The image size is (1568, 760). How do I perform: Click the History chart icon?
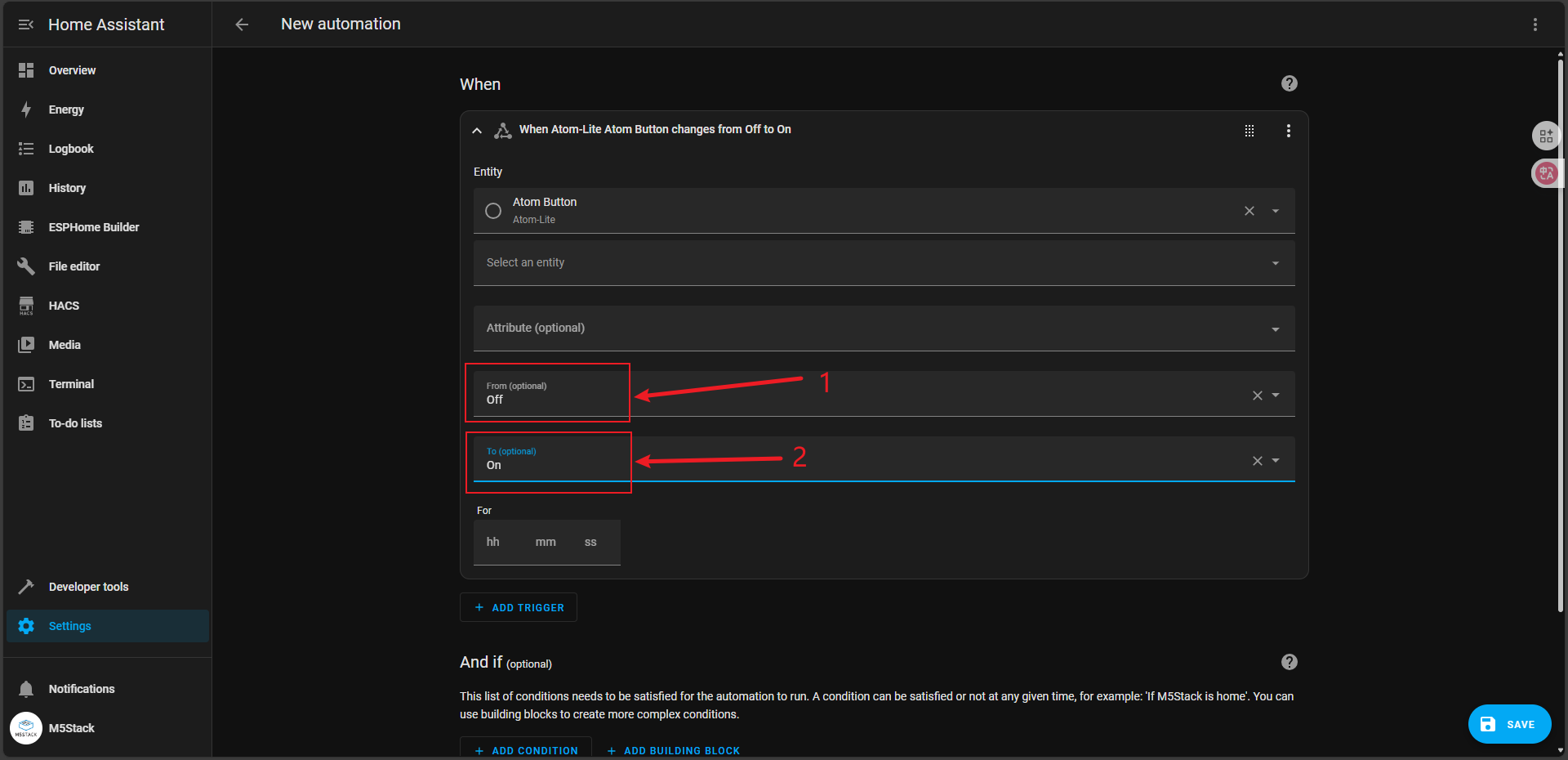(26, 188)
